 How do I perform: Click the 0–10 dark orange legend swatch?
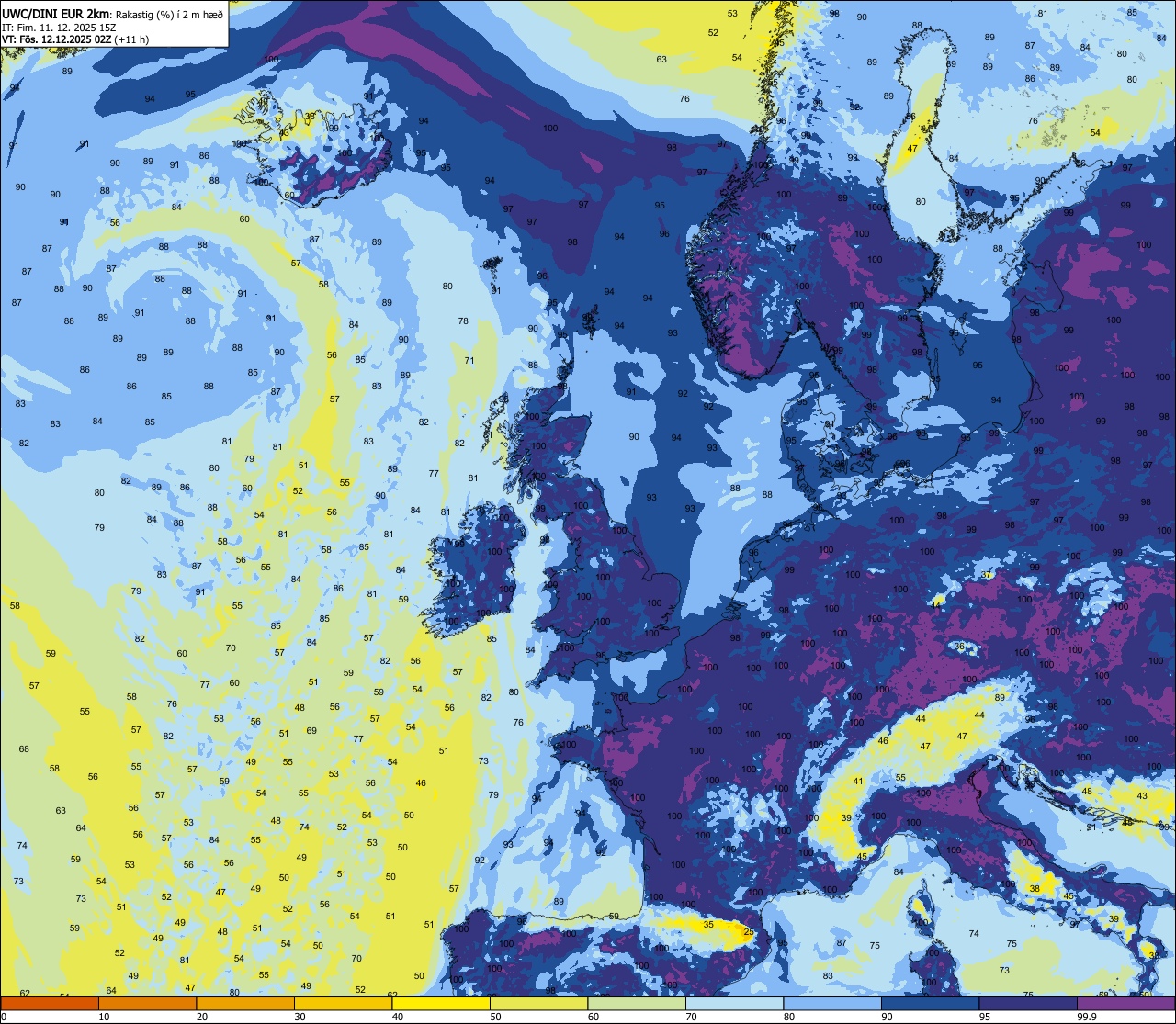point(50,1003)
